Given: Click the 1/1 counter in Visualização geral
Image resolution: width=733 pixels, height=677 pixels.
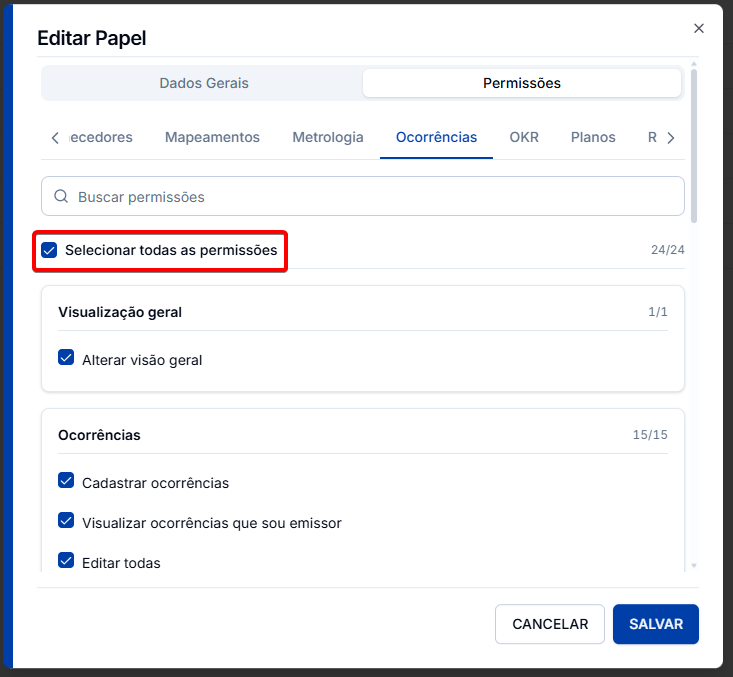Looking at the screenshot, I should click(x=658, y=312).
